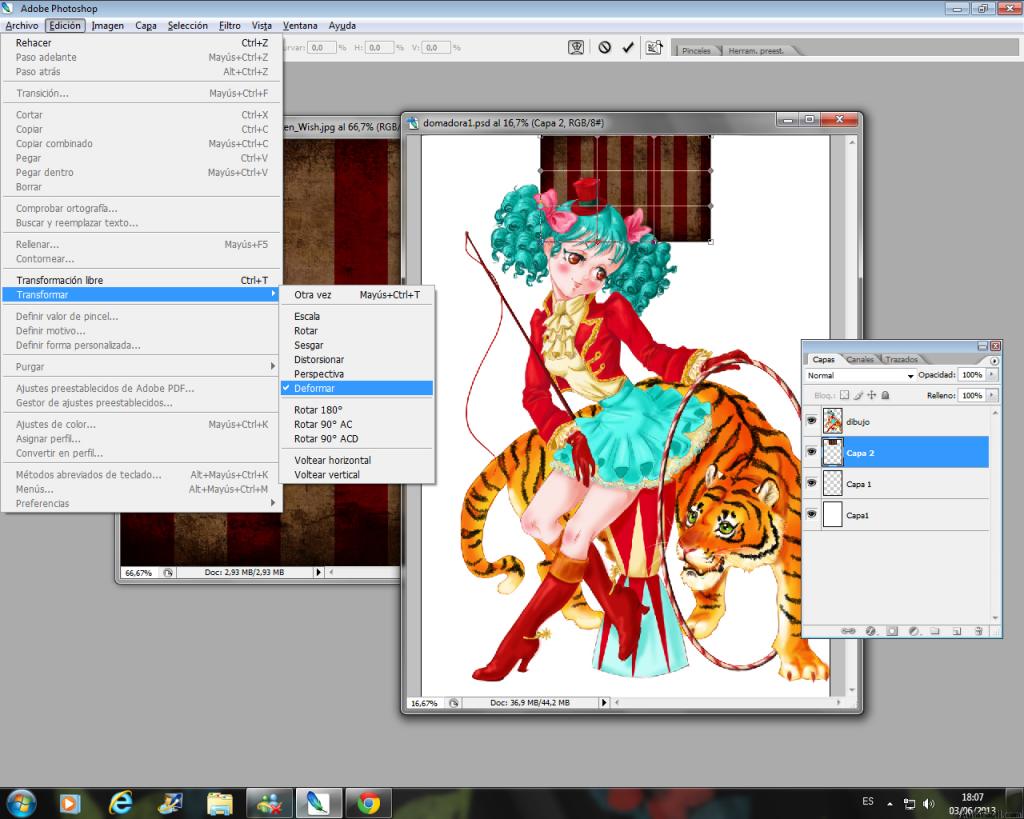This screenshot has width=1024, height=819.
Task: Click the taskbar clock showing 18:07
Action: click(972, 797)
